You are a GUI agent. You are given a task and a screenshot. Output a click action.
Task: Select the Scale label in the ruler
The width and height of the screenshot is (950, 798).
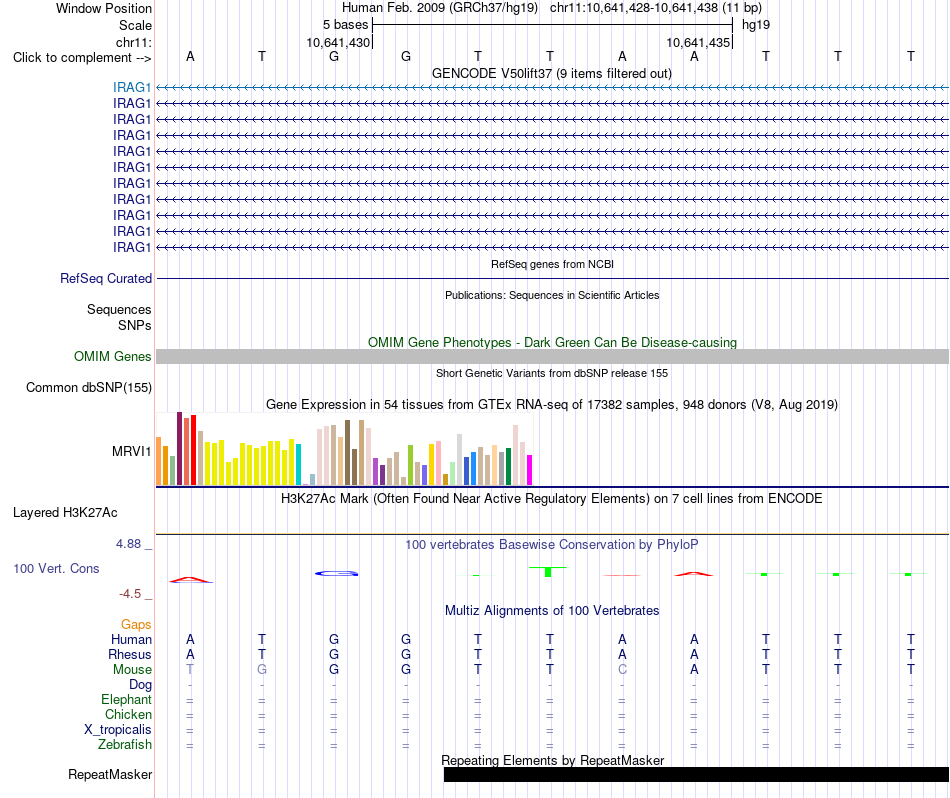coord(135,25)
